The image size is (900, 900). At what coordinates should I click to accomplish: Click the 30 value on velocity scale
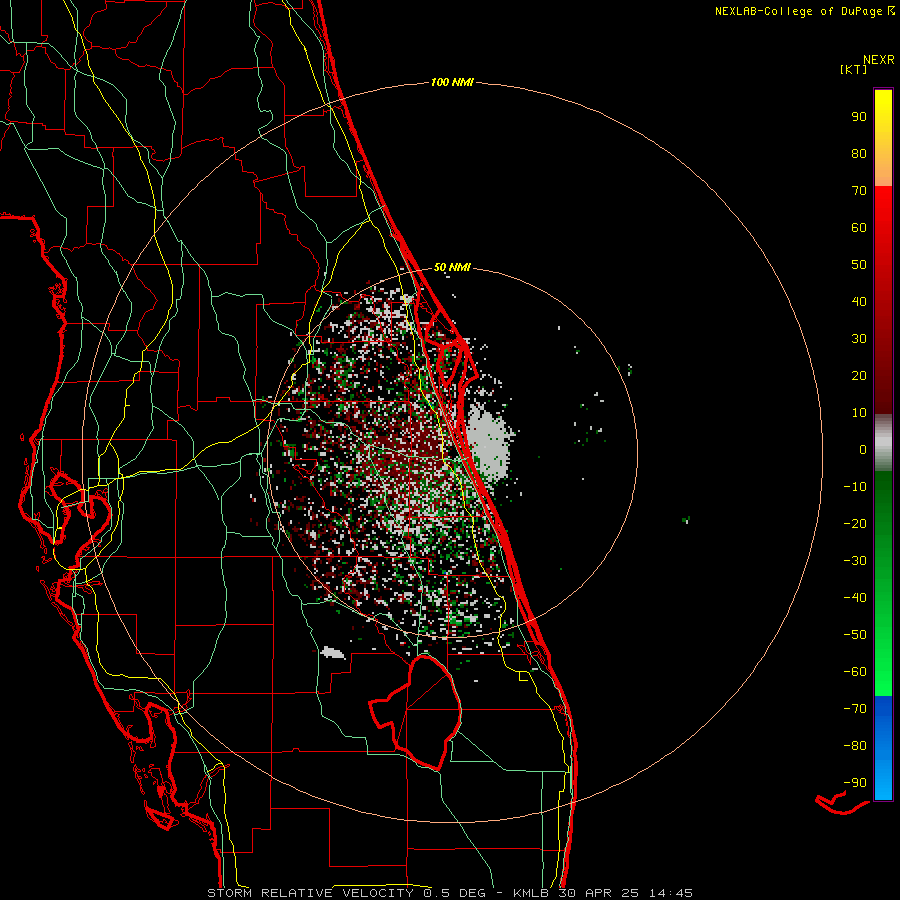point(859,339)
